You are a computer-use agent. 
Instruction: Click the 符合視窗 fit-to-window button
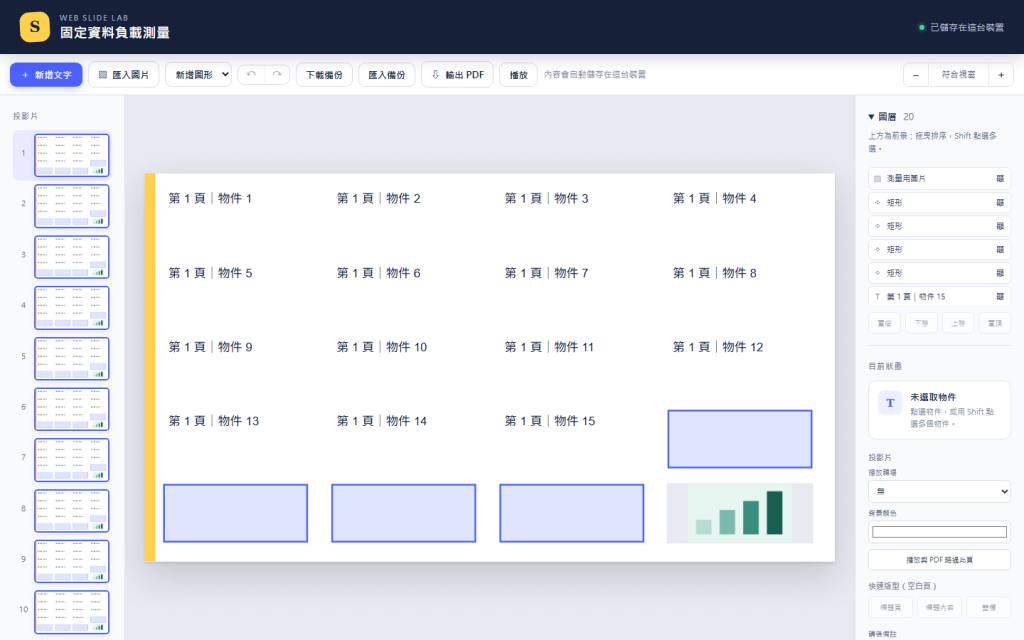(x=958, y=74)
